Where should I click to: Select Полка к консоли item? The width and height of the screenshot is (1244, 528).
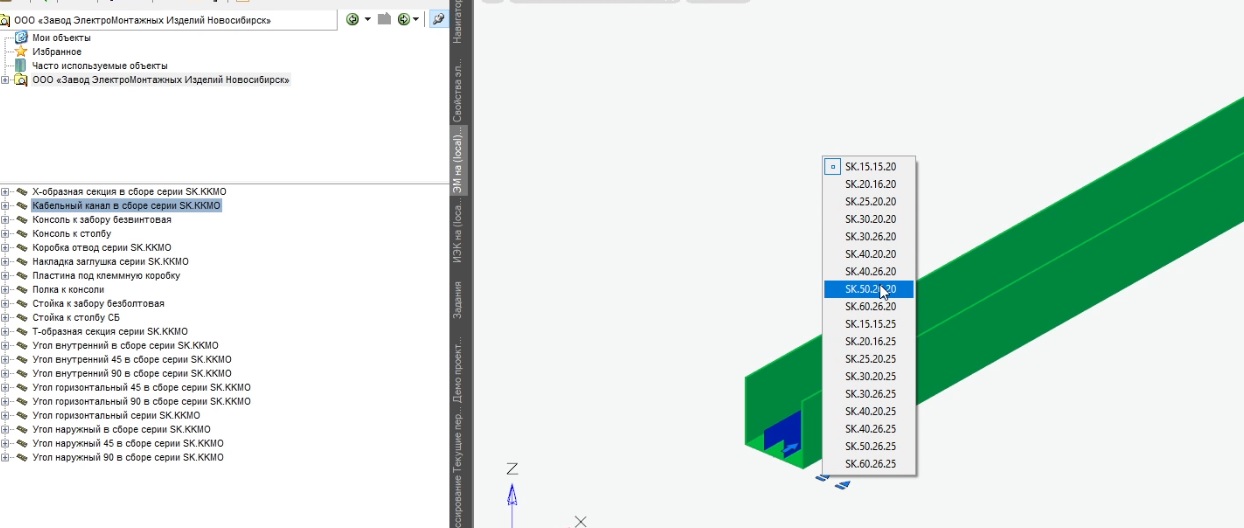point(68,289)
